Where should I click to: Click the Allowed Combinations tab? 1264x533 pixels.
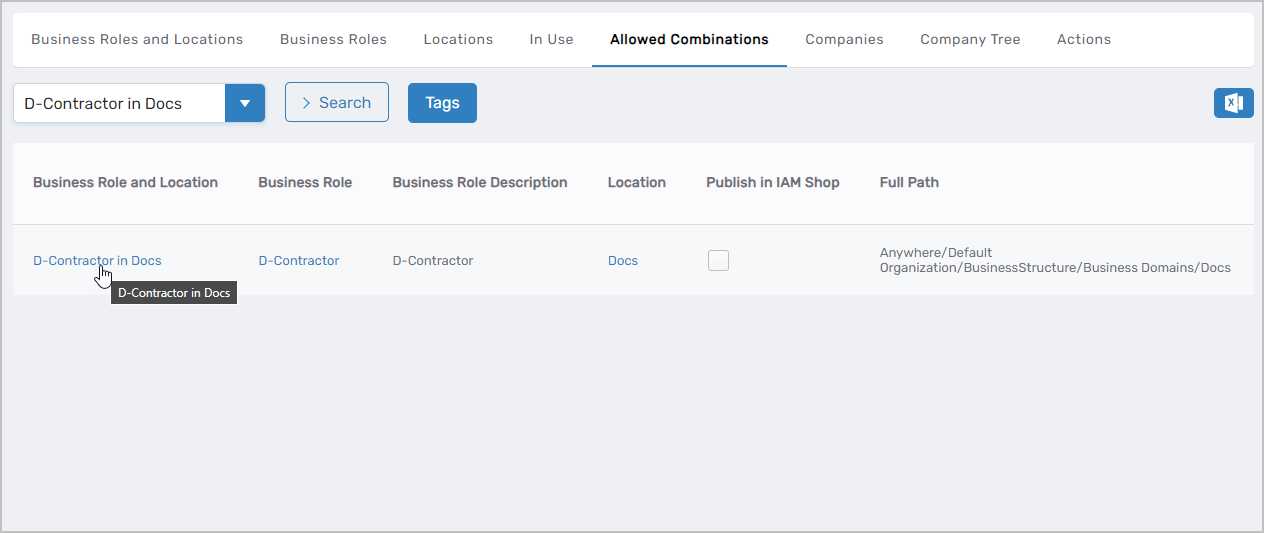point(689,40)
